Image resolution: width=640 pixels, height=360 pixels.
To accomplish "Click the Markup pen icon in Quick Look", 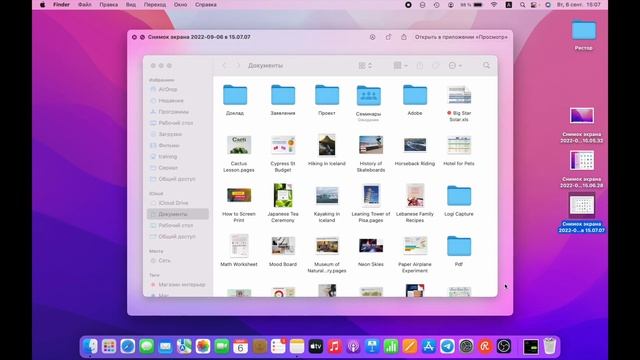I will pos(372,37).
